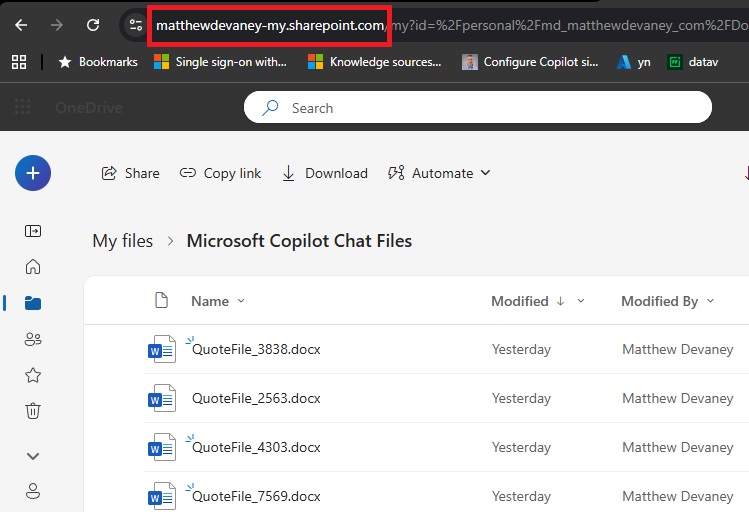The image size is (749, 512).
Task: Go back in browser history
Action: [21, 25]
